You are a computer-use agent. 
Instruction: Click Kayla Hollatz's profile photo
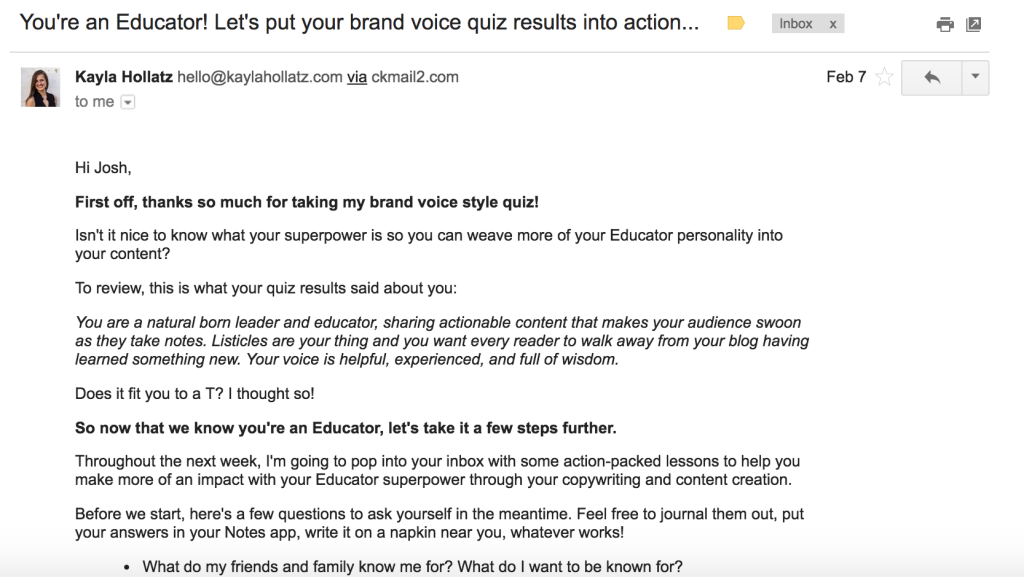[40, 87]
